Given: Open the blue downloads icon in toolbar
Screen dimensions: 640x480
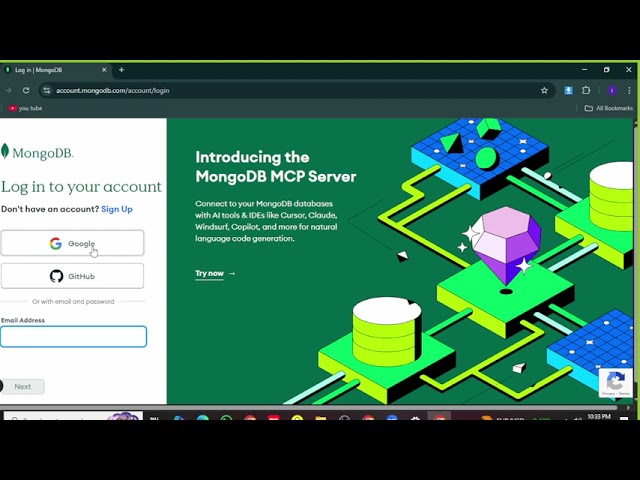Looking at the screenshot, I should (x=568, y=90).
